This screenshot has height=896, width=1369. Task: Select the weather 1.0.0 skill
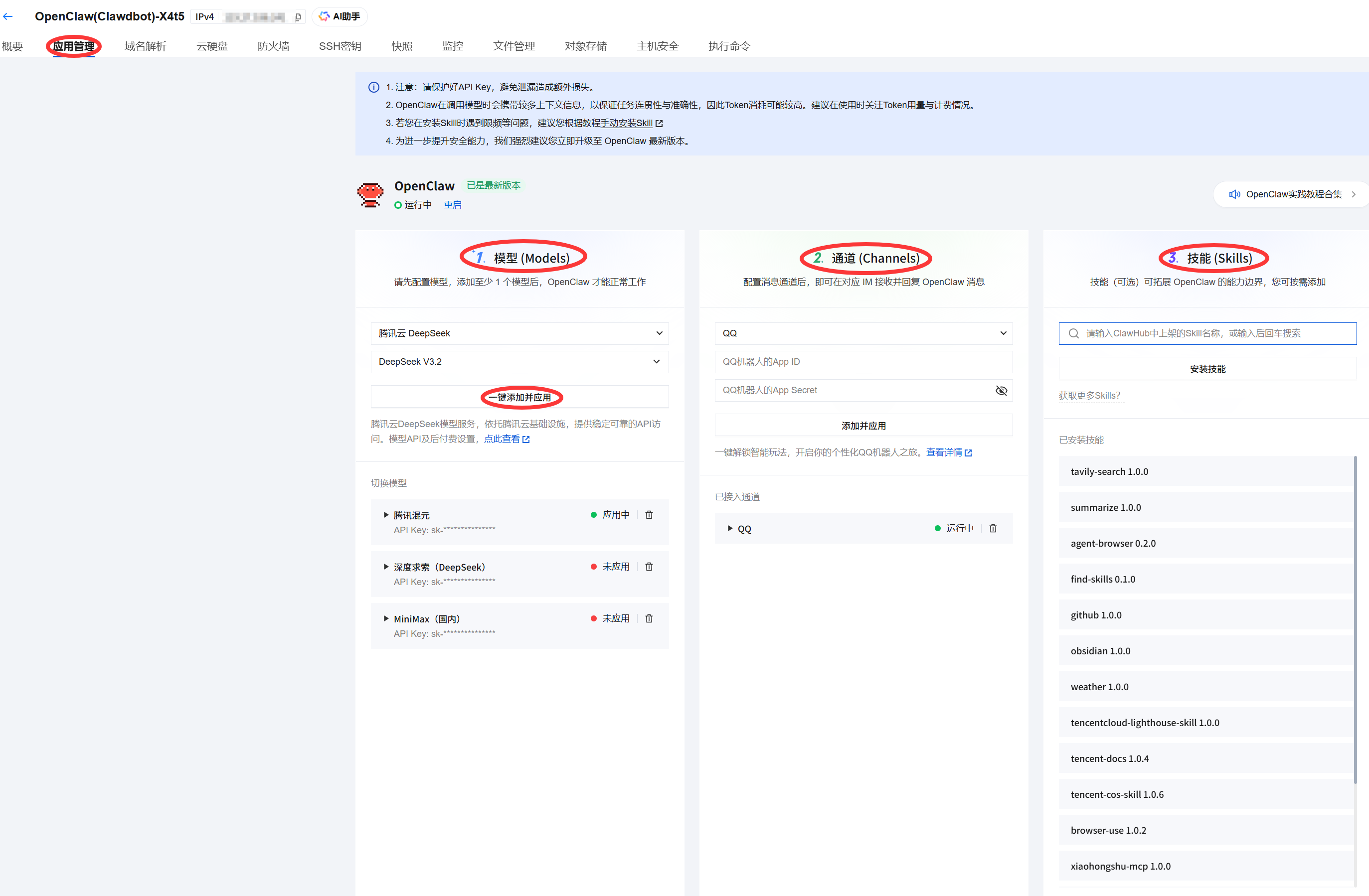pos(1205,687)
